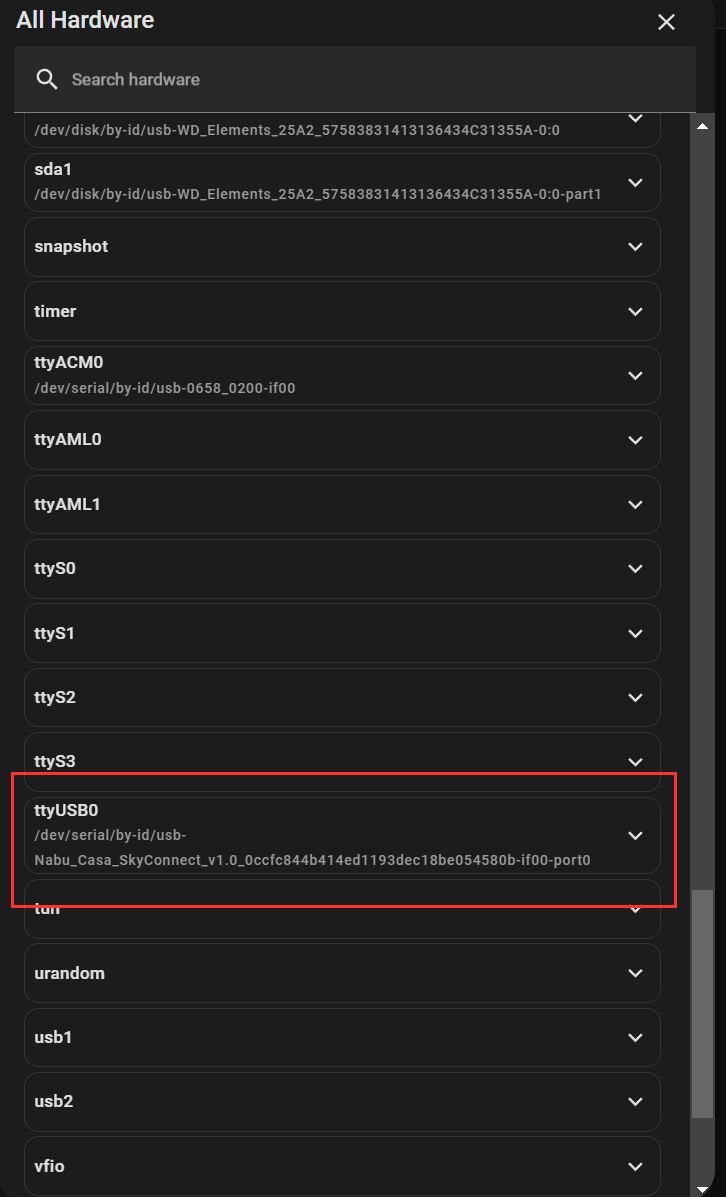The height and width of the screenshot is (1197, 726).
Task: Click the search magnifier icon
Action: tap(46, 79)
